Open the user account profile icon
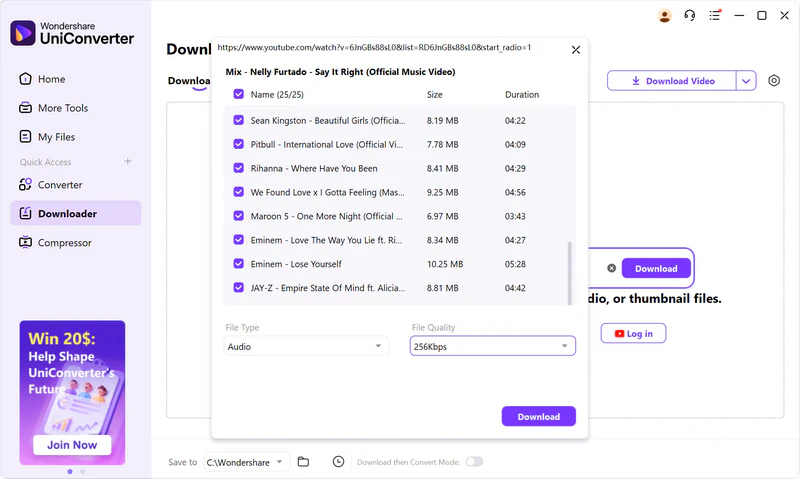 [x=665, y=16]
